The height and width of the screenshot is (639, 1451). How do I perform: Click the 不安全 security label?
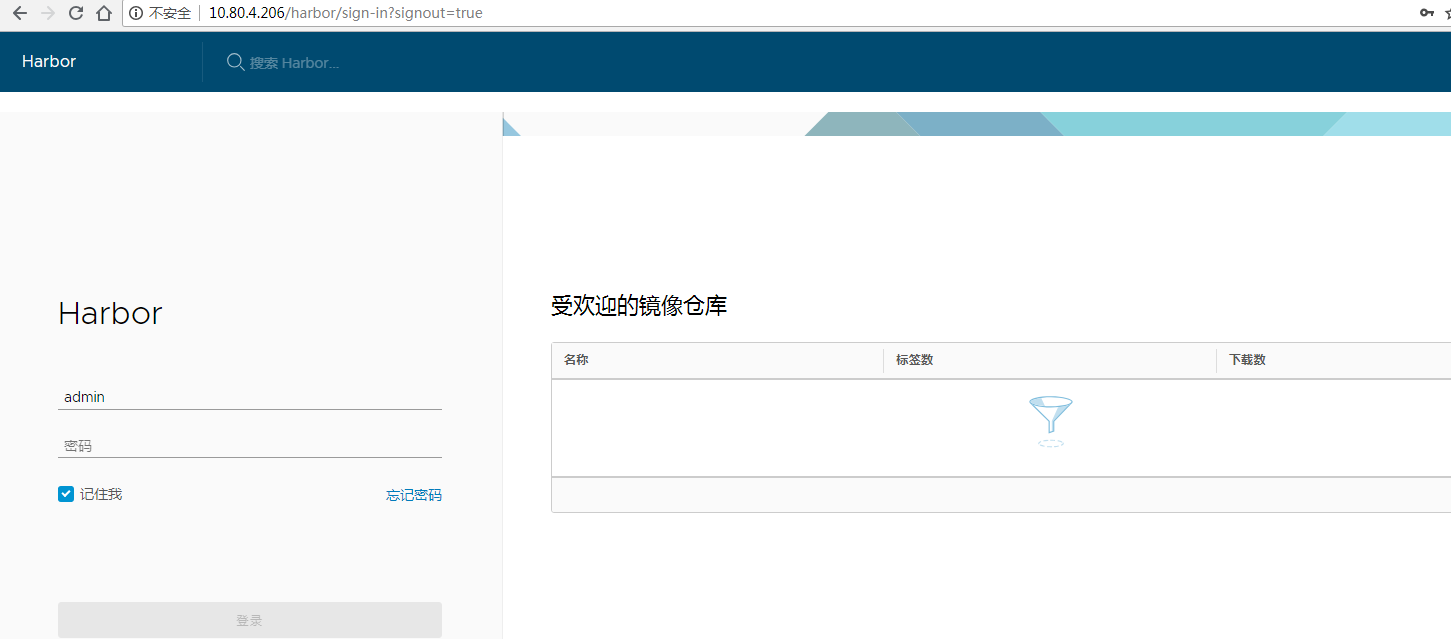(x=170, y=14)
